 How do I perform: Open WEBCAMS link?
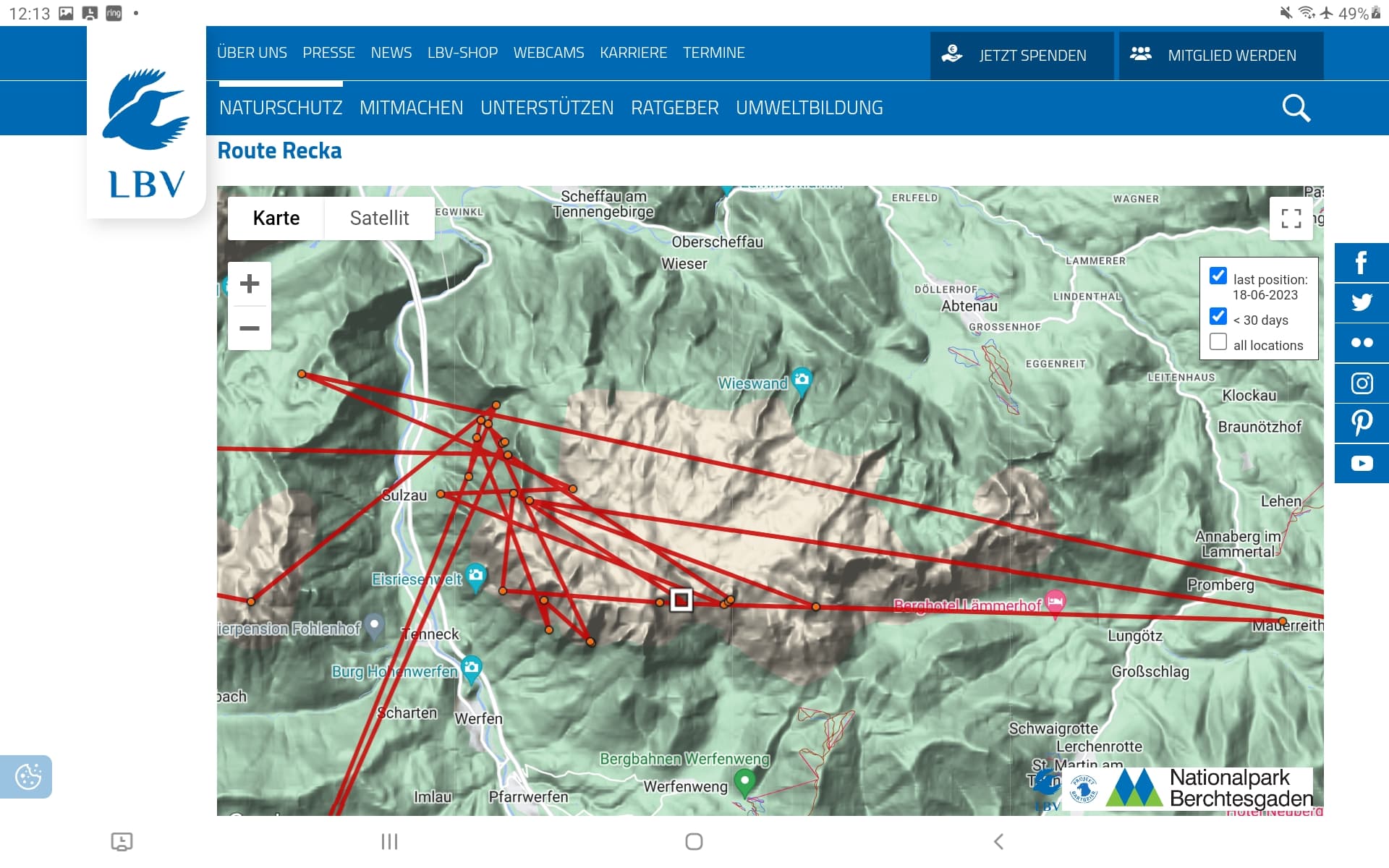click(548, 53)
